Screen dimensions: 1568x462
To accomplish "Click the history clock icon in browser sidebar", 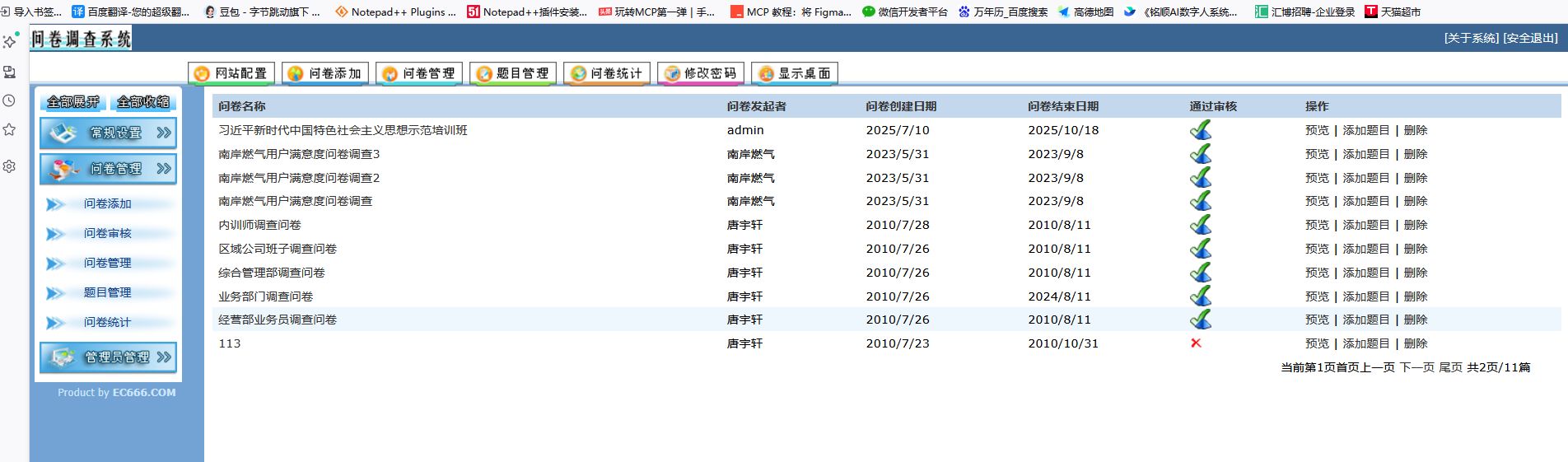I will coord(9,100).
